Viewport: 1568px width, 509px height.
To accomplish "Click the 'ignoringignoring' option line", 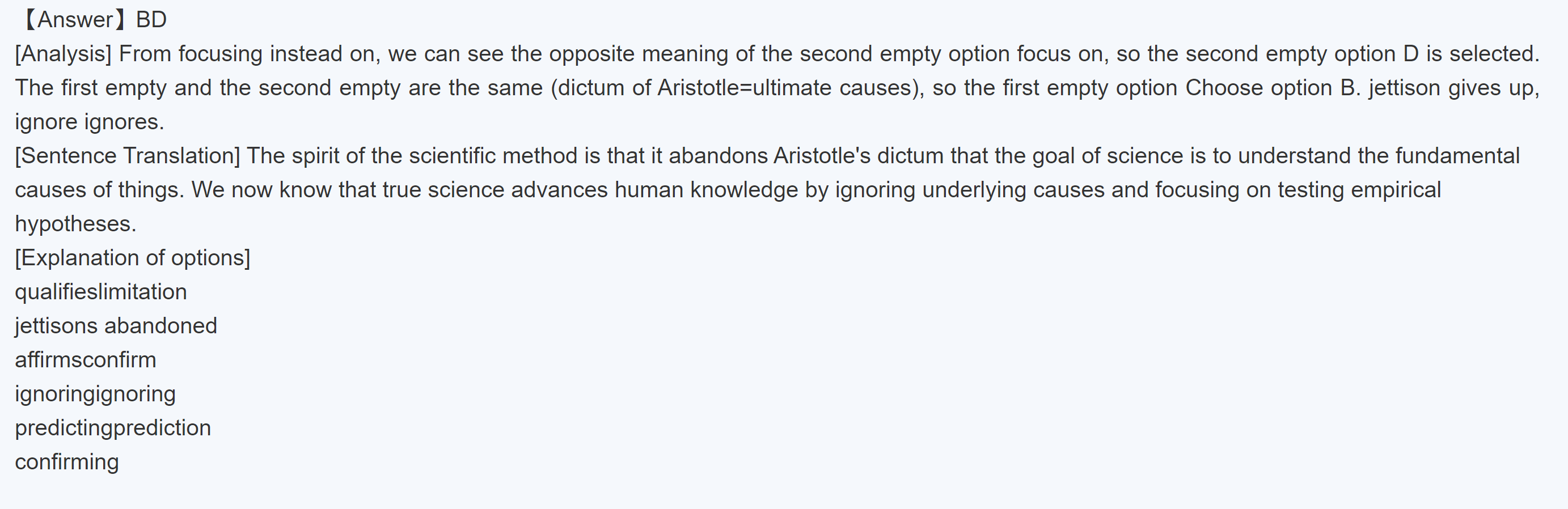I will (95, 395).
